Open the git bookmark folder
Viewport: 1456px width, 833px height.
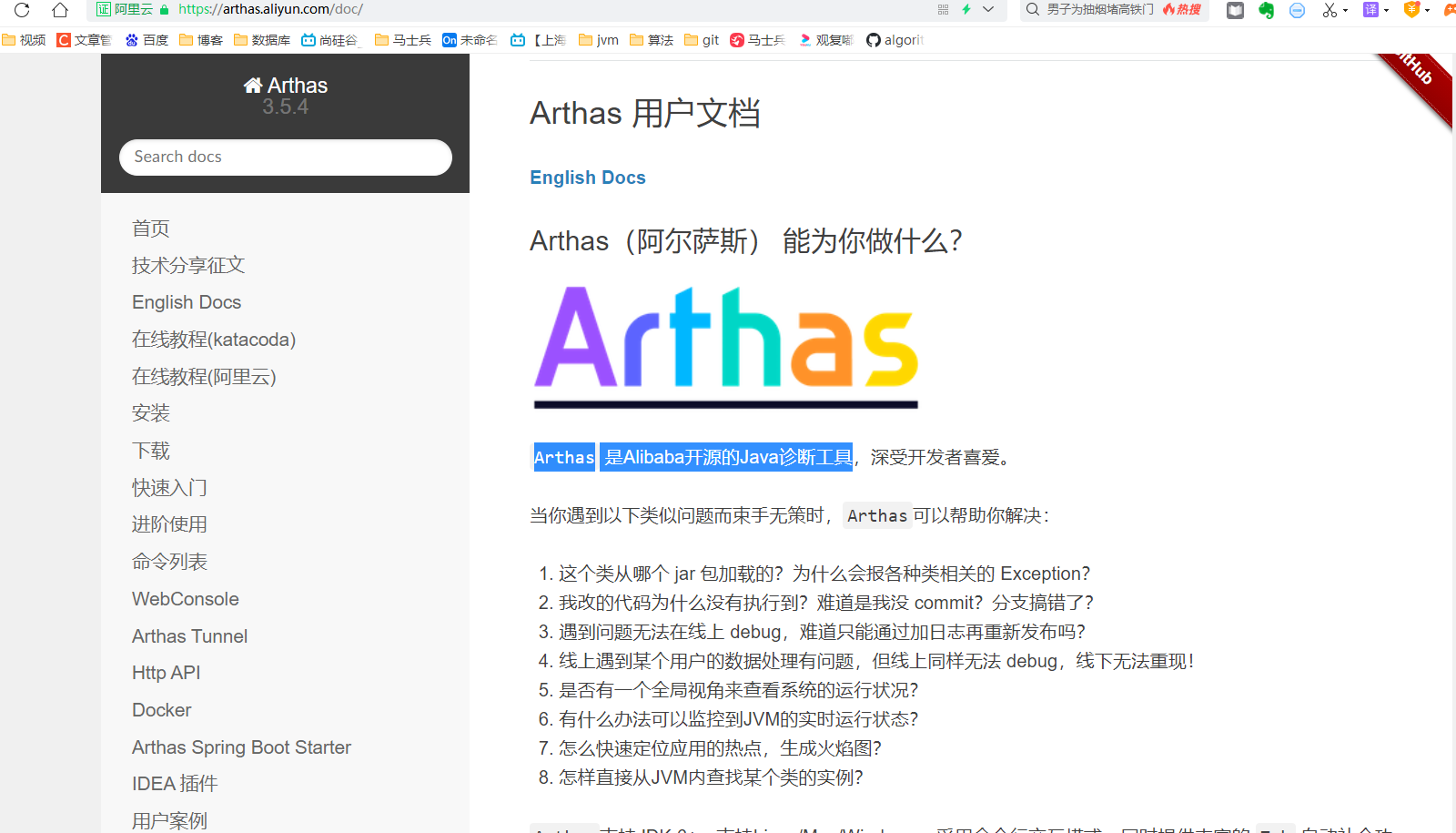click(x=702, y=40)
